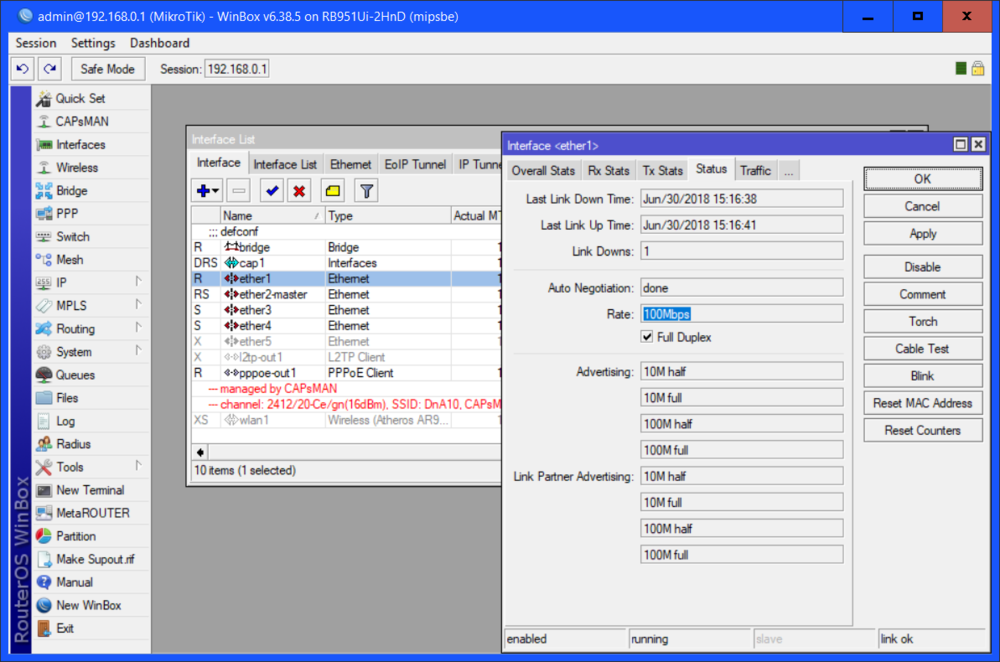Screen dimensions: 1000x662
Task: Click the Rate field showing 100Mbps
Action: point(742,314)
